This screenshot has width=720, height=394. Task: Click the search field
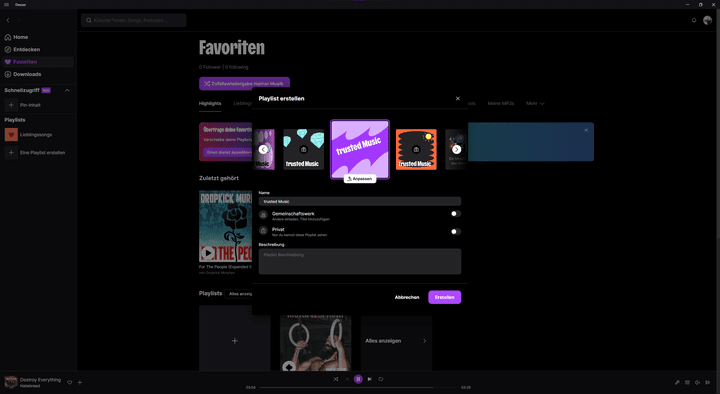[134, 20]
